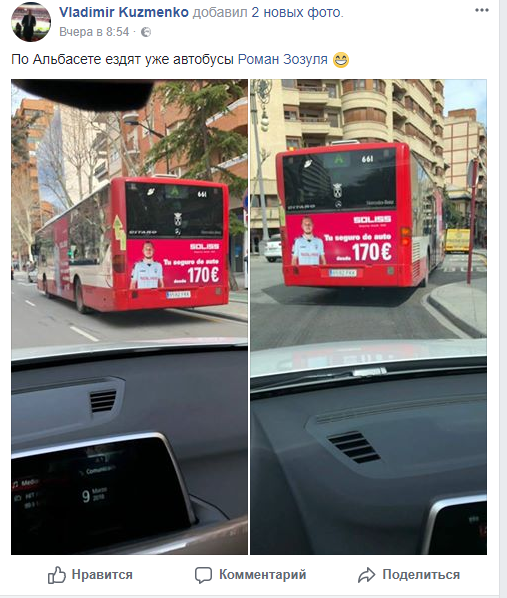Click Vladimir Kuzmenko's profile picture
Screen dimensions: 507x598
click(x=31, y=22)
